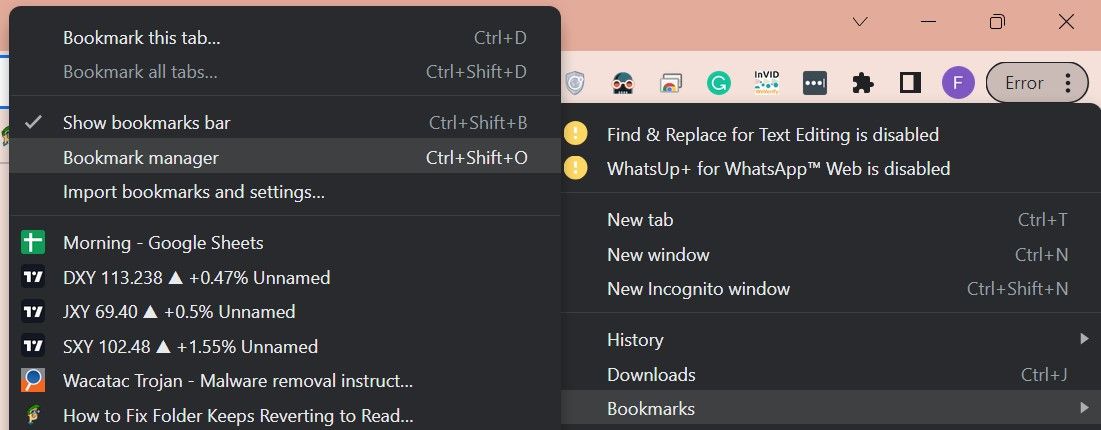Open Morning - Google Sheets bookmark
This screenshot has width=1101, height=430.
pos(163,243)
